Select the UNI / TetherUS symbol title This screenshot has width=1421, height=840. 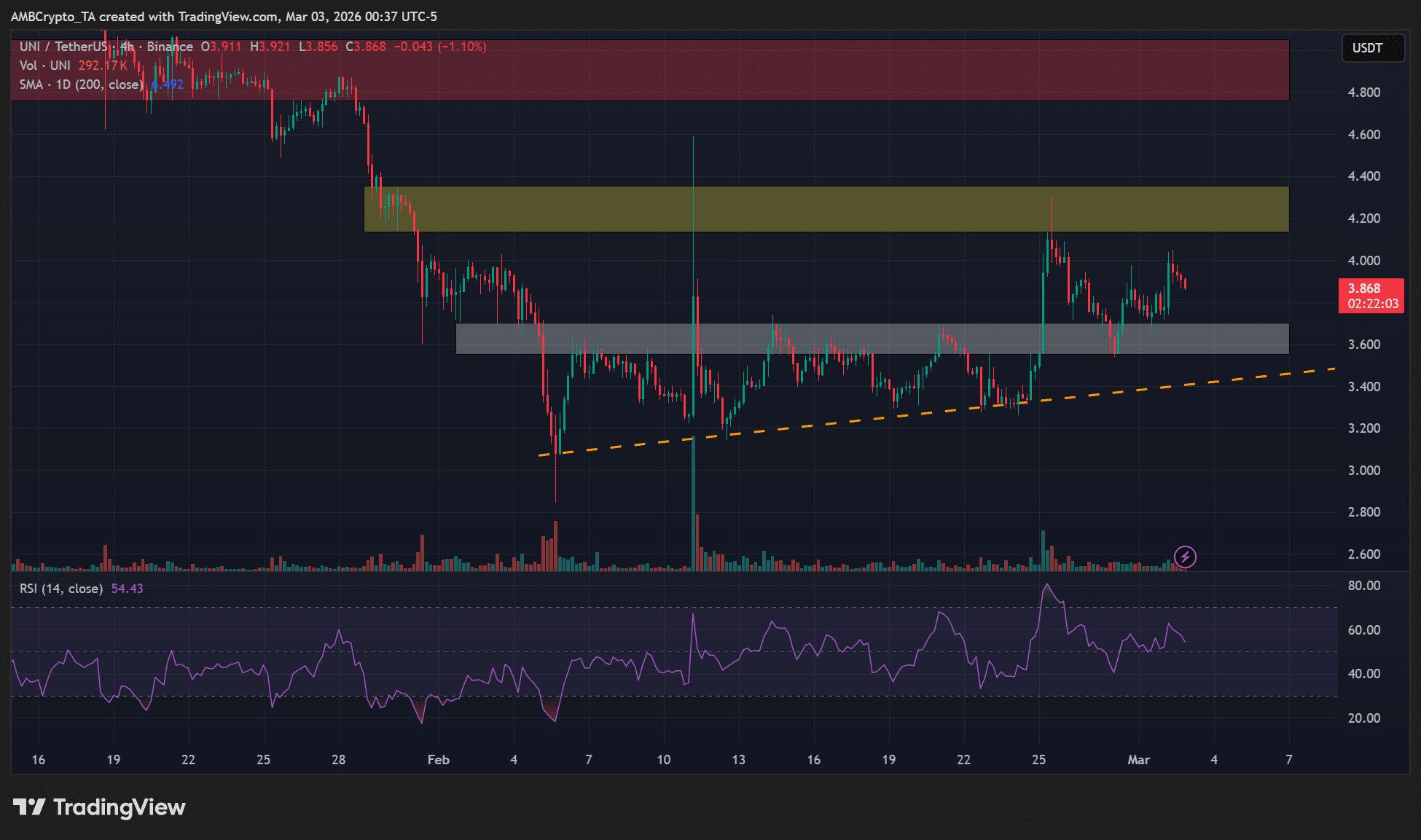(x=64, y=47)
